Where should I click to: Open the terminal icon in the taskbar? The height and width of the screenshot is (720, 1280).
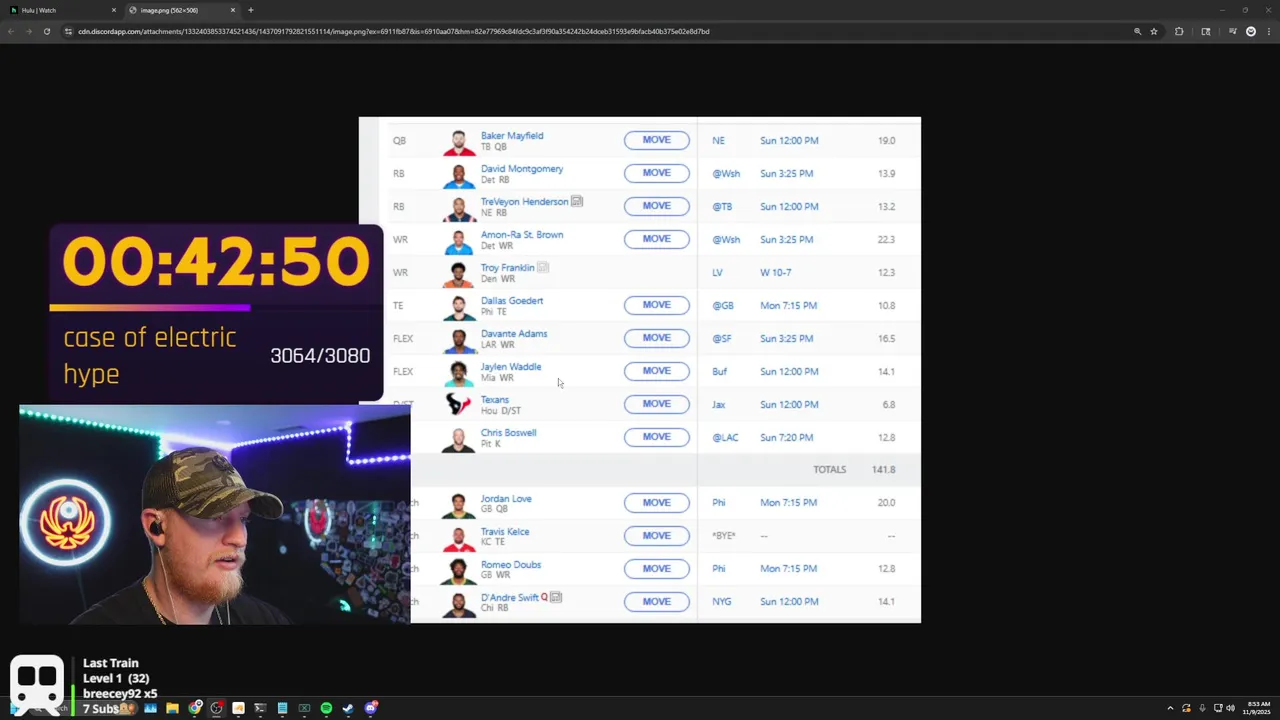pyautogui.click(x=260, y=708)
